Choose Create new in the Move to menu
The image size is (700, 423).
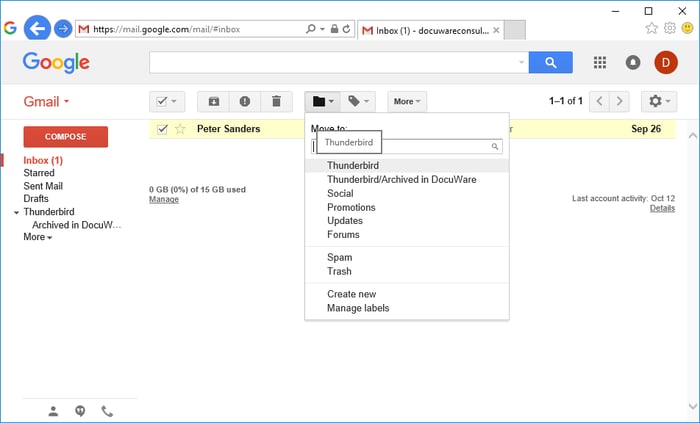pos(351,294)
